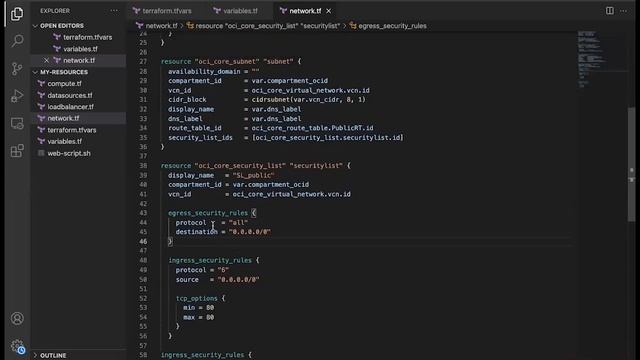Click the availability_domain line
This screenshot has width=640, height=360.
click(213, 71)
